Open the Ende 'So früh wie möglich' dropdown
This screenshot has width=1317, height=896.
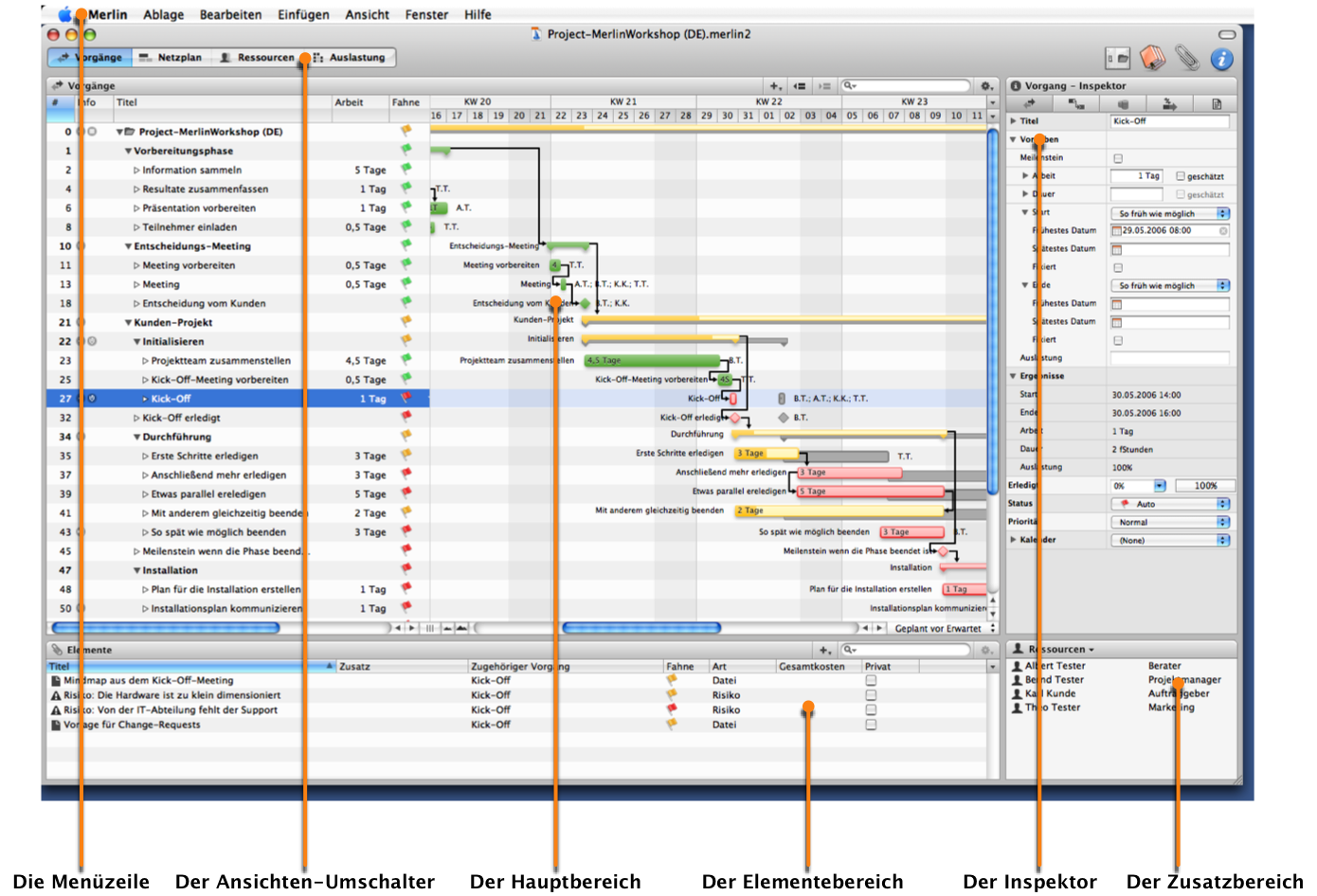1170,285
